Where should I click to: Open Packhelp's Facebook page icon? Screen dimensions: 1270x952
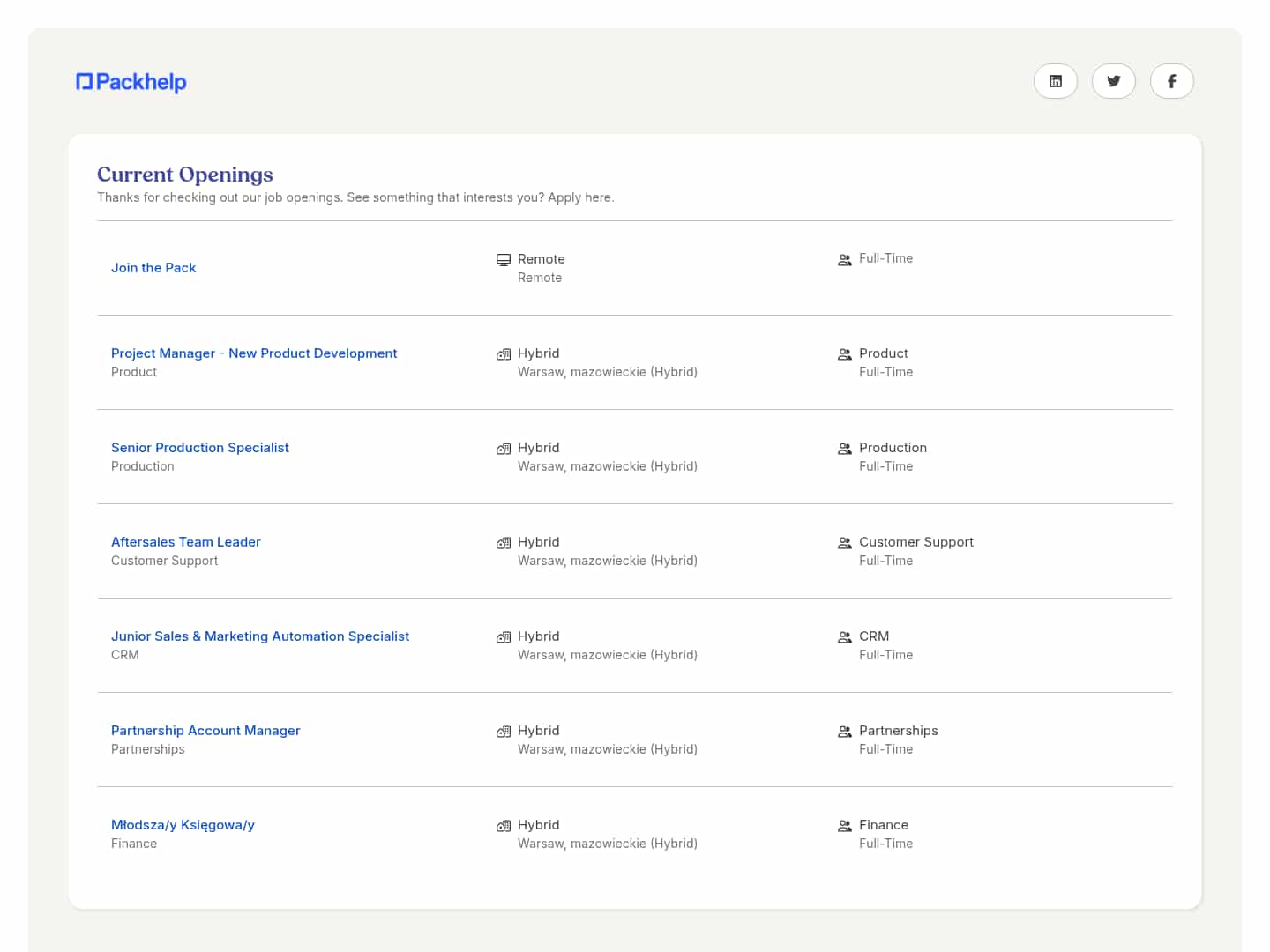(1171, 81)
